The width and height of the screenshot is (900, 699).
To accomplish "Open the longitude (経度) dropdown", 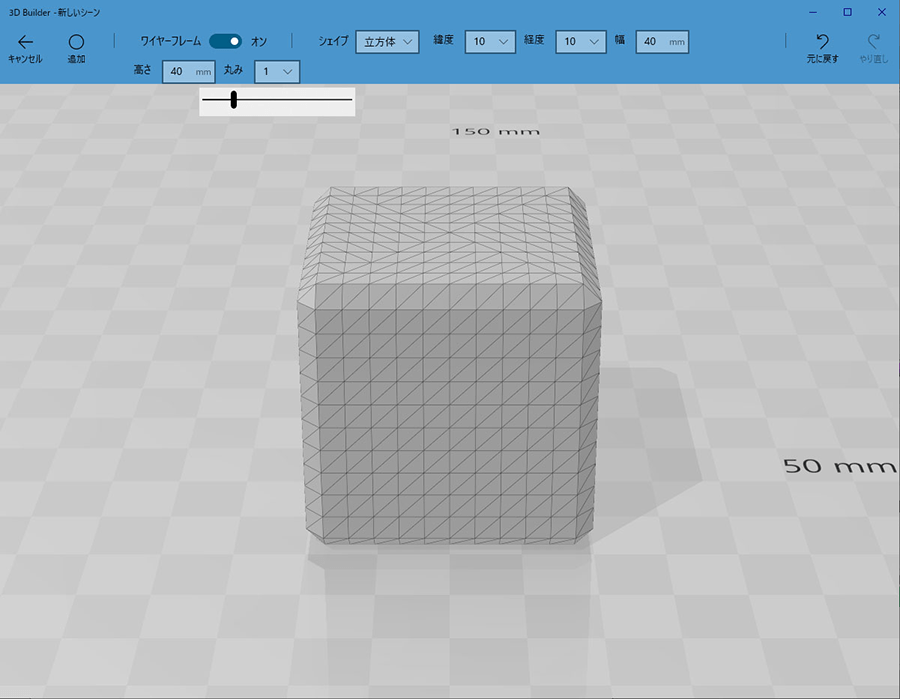I will point(580,42).
